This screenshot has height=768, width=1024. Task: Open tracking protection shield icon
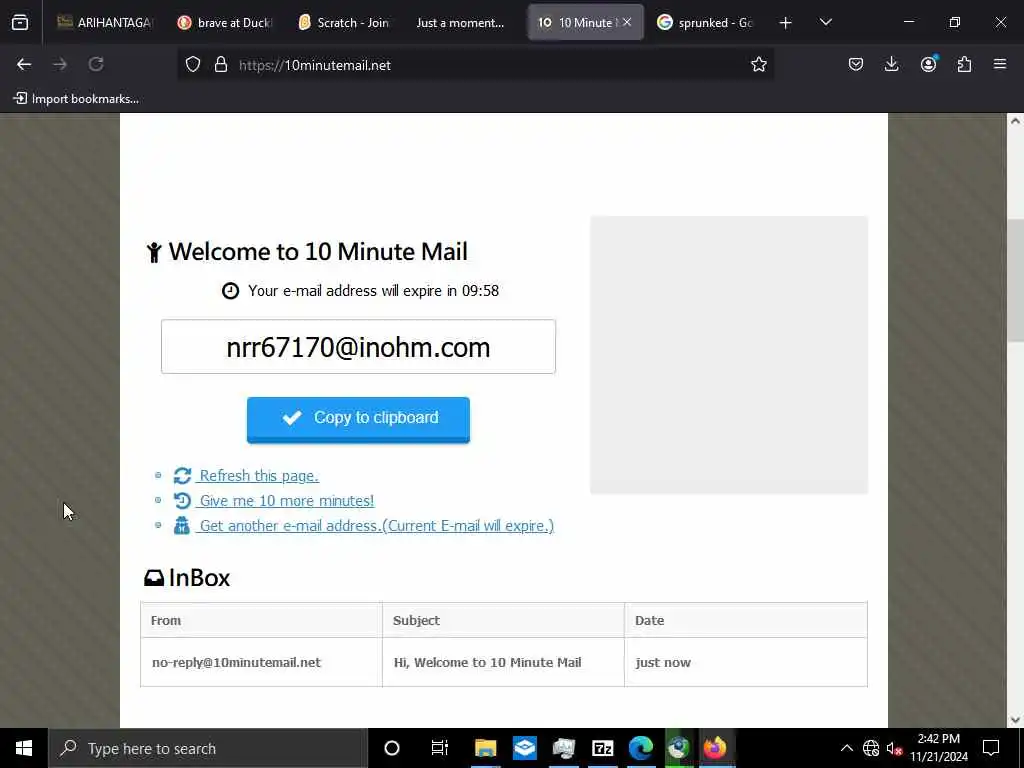[193, 64]
